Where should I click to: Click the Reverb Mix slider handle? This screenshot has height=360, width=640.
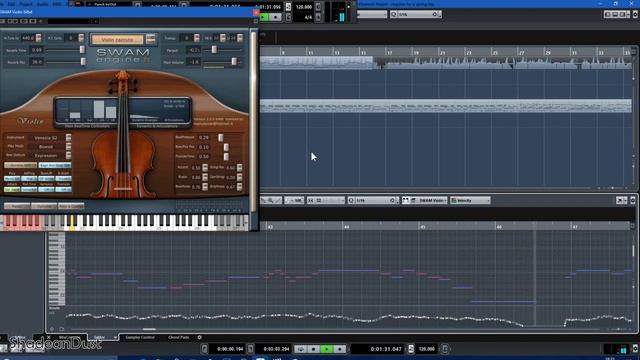click(83, 62)
